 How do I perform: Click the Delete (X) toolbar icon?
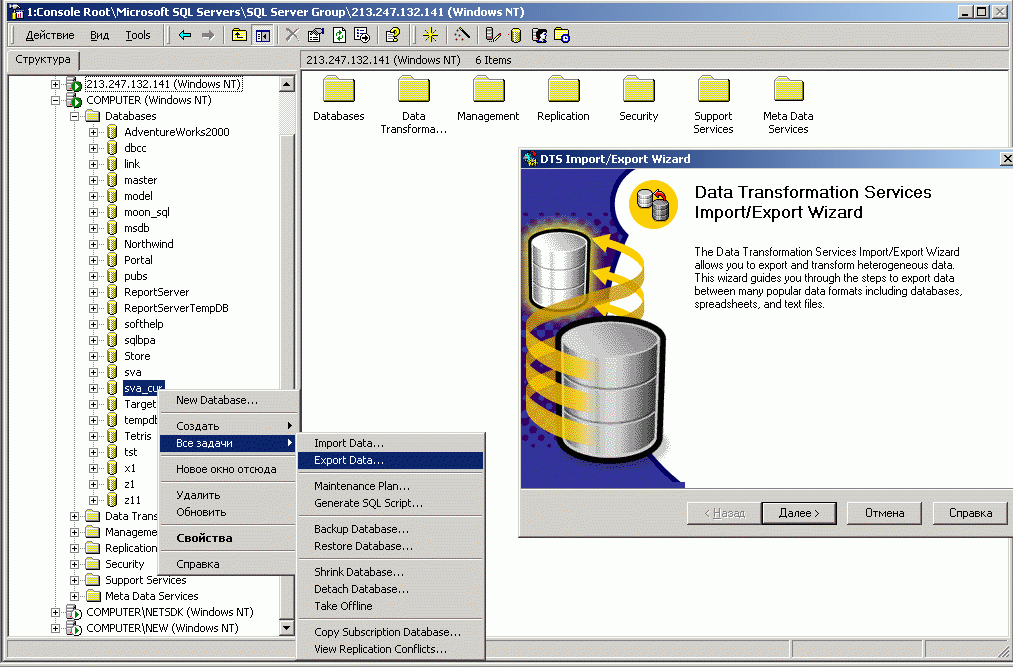(292, 36)
